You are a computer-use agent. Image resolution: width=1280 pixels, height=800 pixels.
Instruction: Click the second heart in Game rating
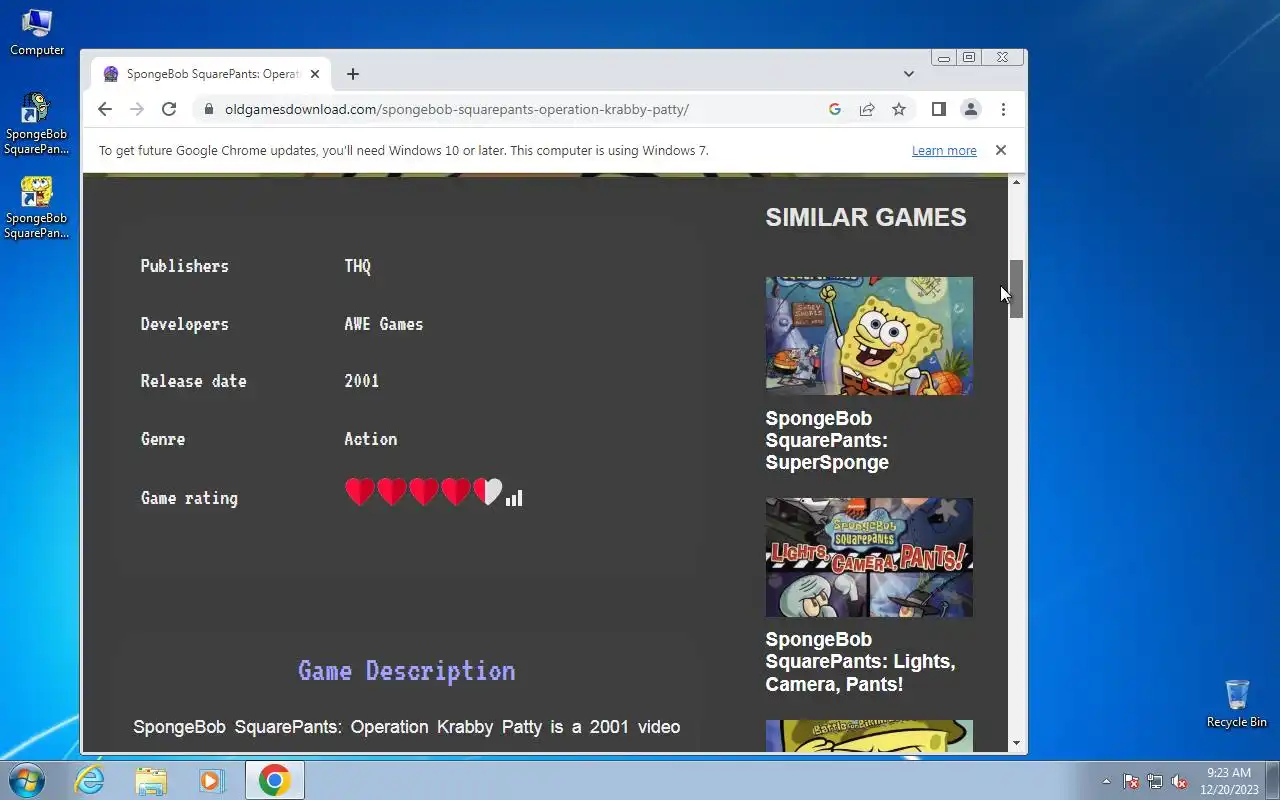tap(392, 491)
